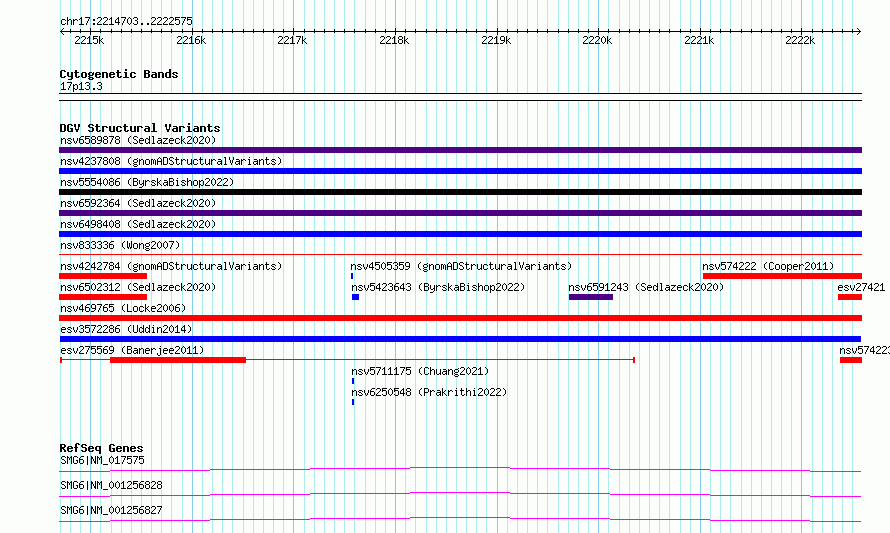Select the thick red block of esv275569
The height and width of the screenshot is (533, 890).
[x=178, y=360]
